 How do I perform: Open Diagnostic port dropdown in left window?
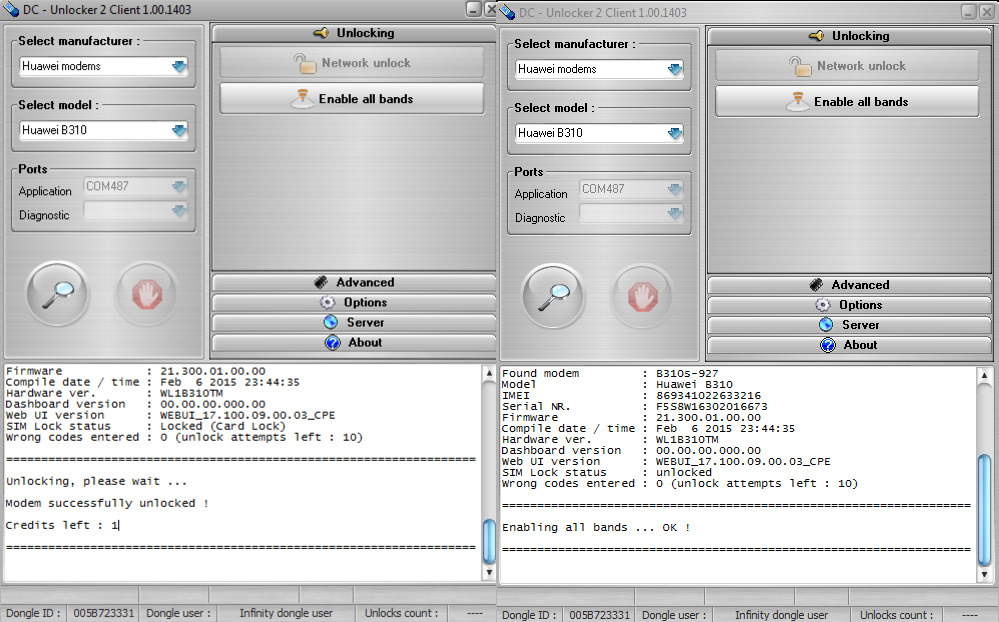[x=179, y=210]
